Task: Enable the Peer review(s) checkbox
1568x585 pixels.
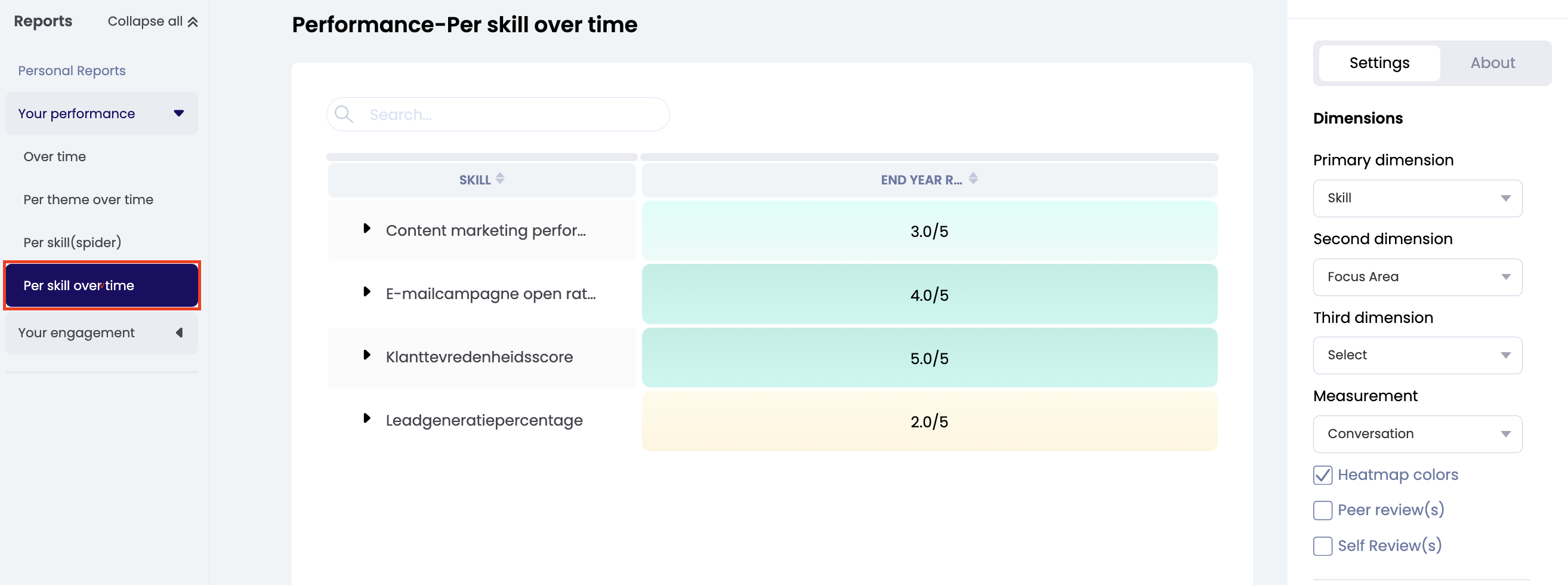Action: 1322,510
